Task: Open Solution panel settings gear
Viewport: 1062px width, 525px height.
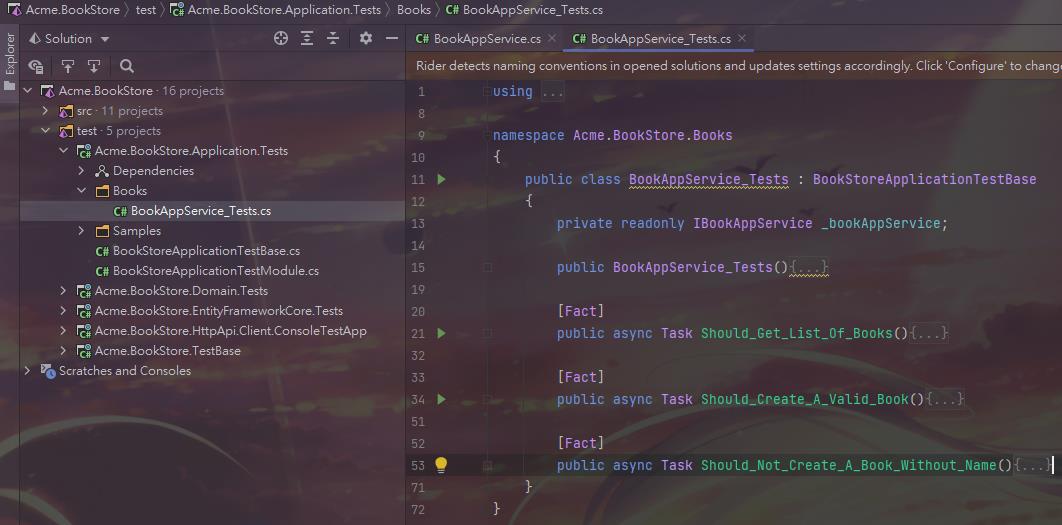Action: (366, 38)
